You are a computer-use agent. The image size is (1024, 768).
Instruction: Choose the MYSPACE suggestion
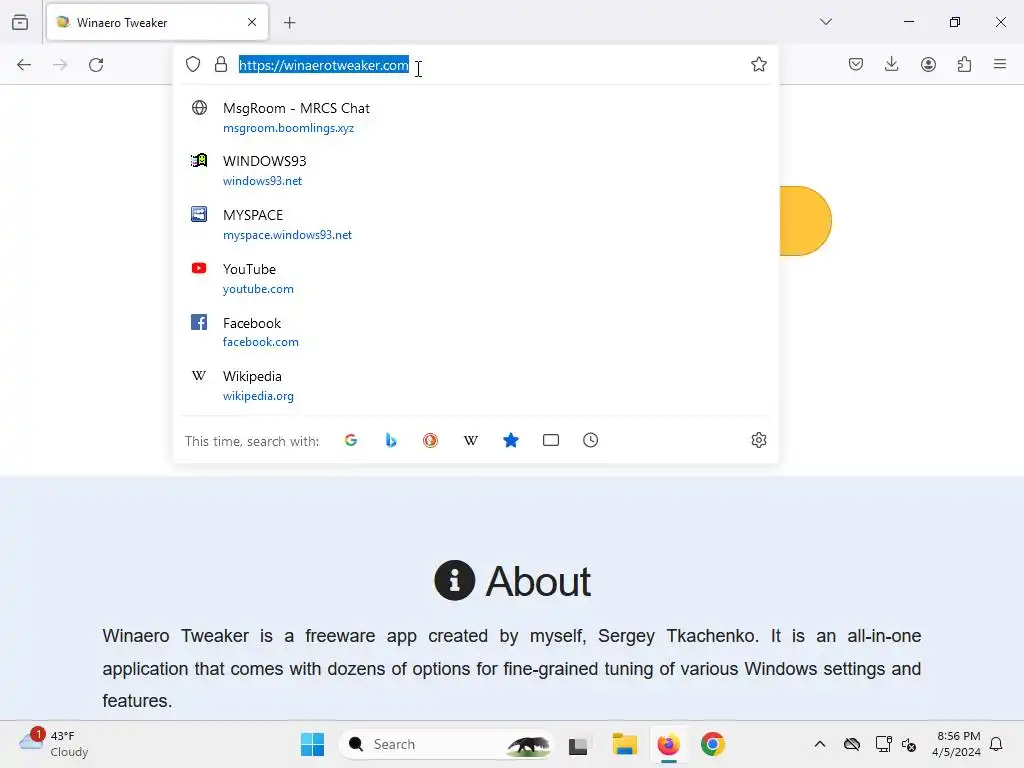(476, 224)
